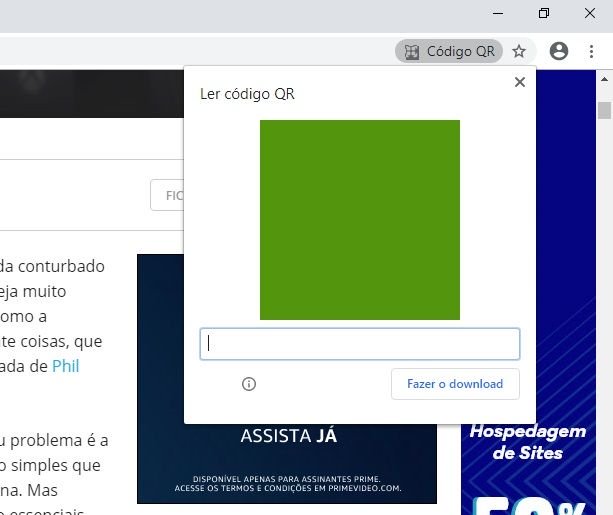Open the Phil link in article
Viewport: 613px width, 515px height.
click(65, 366)
